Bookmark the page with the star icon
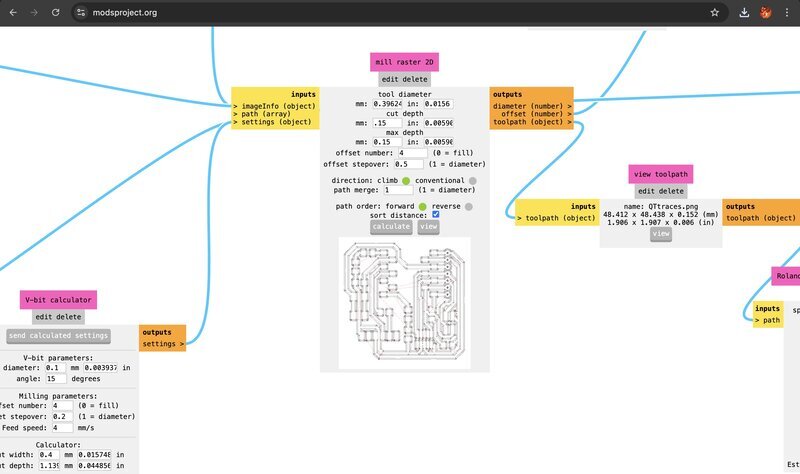Image resolution: width=800 pixels, height=474 pixels. coord(714,12)
